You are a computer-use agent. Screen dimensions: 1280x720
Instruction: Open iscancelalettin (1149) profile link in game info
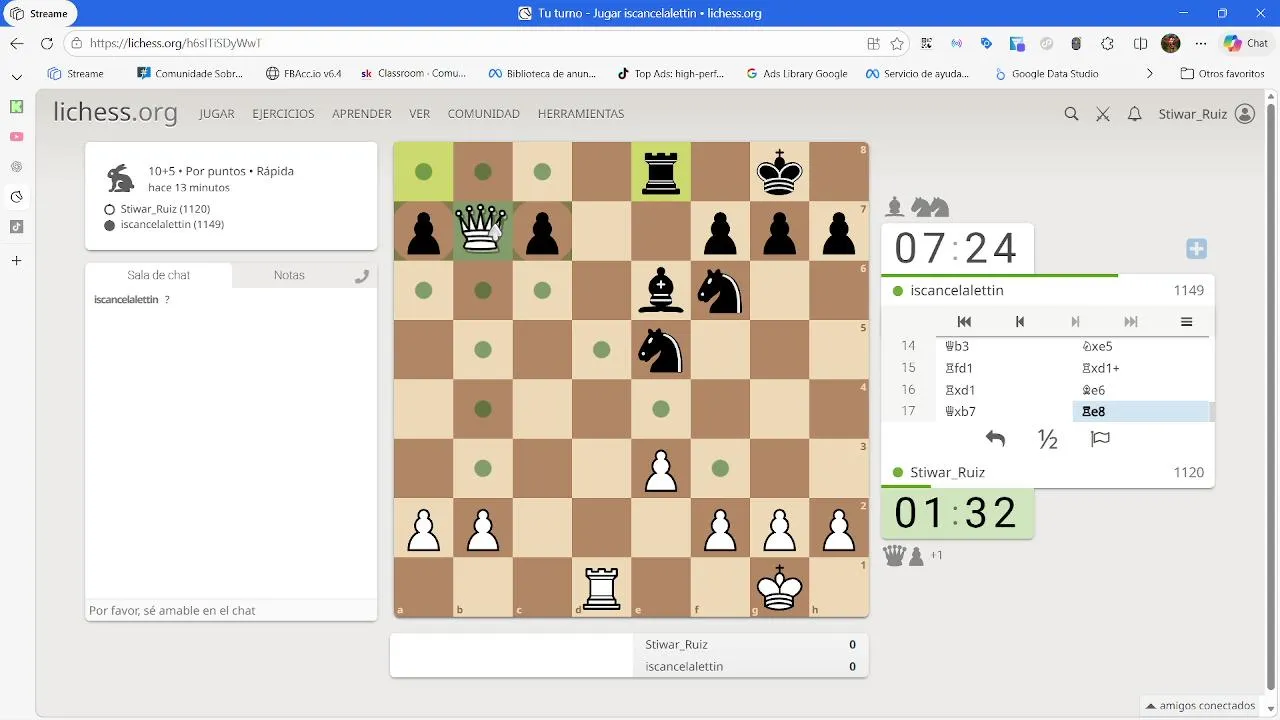click(x=172, y=225)
